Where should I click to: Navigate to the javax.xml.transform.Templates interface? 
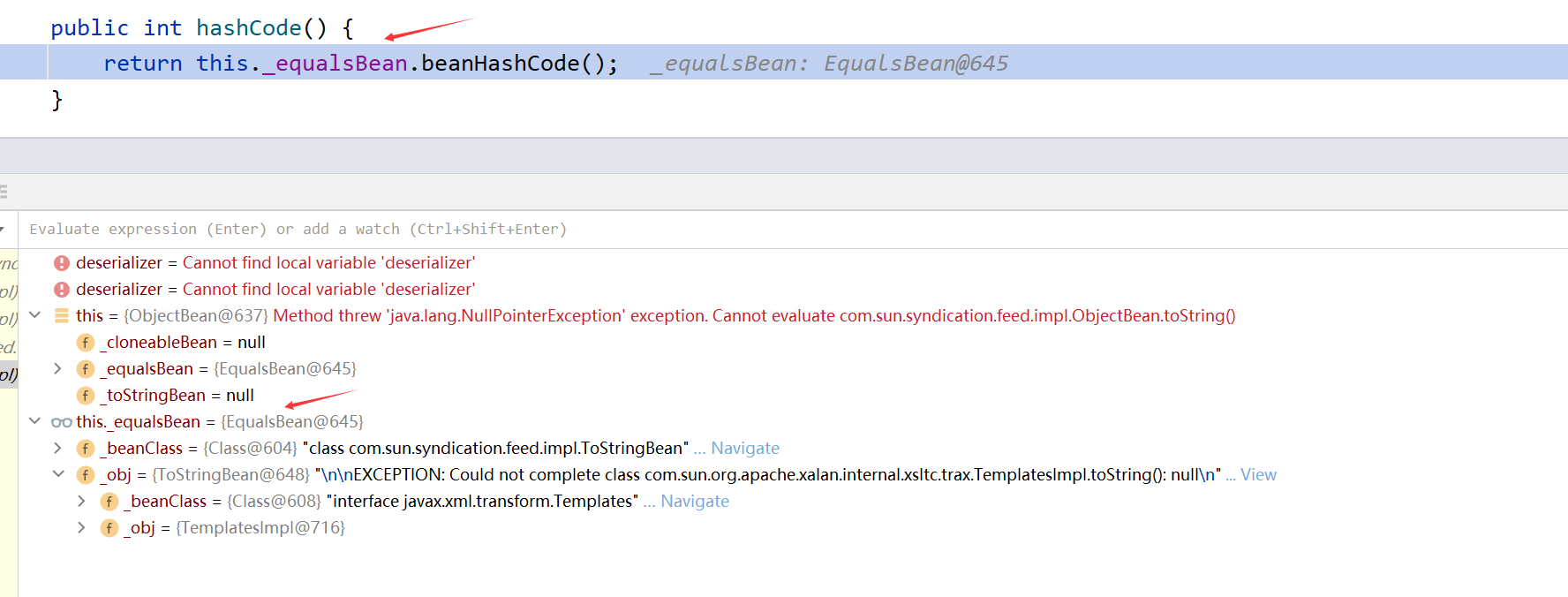tap(695, 502)
